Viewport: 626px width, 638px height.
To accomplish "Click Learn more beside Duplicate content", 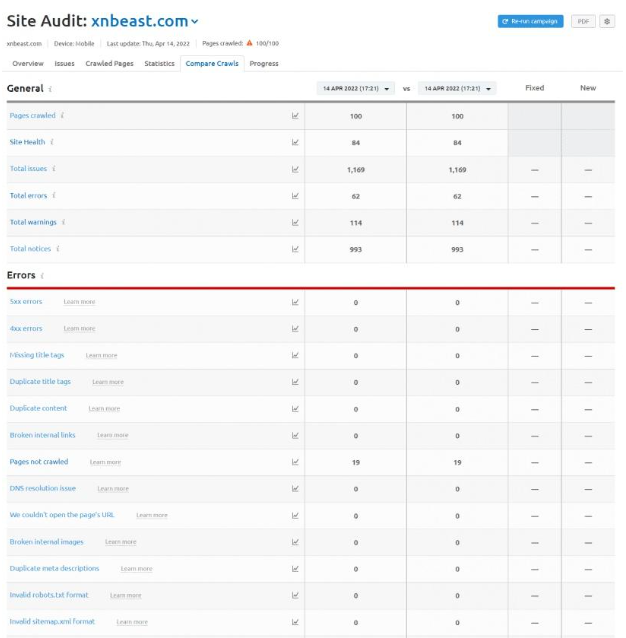I will pos(104,409).
